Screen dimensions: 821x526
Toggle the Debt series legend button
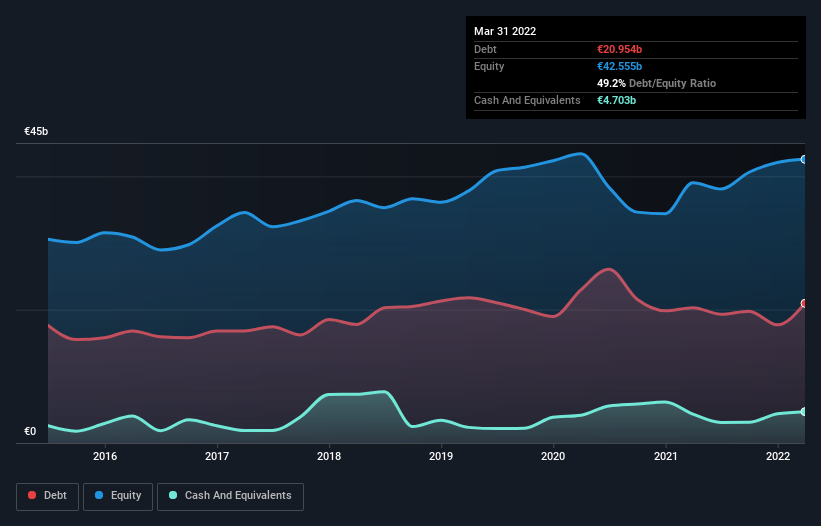[47, 496]
